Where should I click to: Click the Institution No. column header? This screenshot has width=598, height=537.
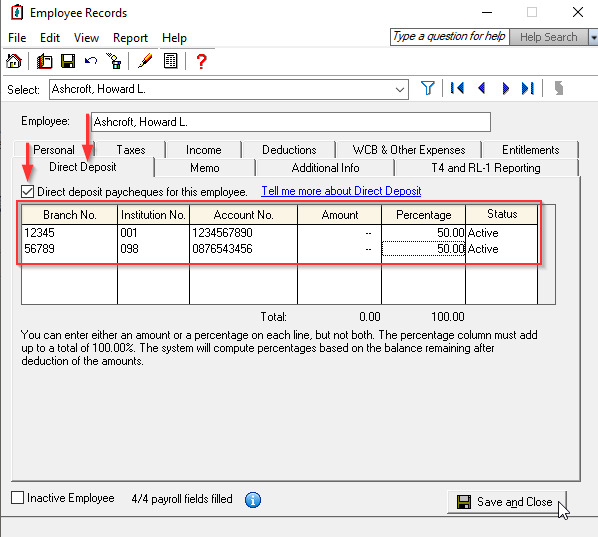(x=153, y=215)
